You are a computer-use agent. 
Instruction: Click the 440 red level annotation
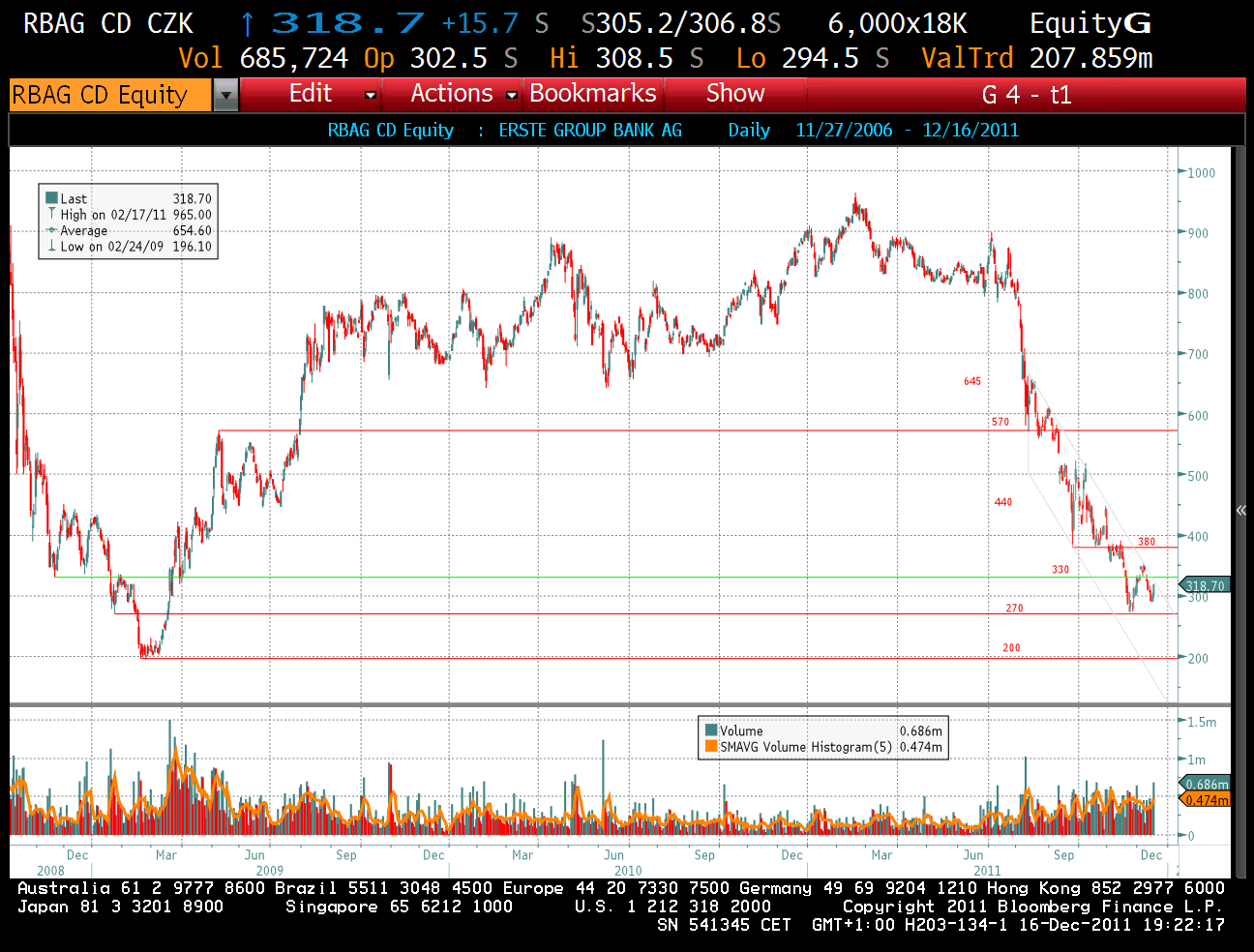click(x=1003, y=502)
